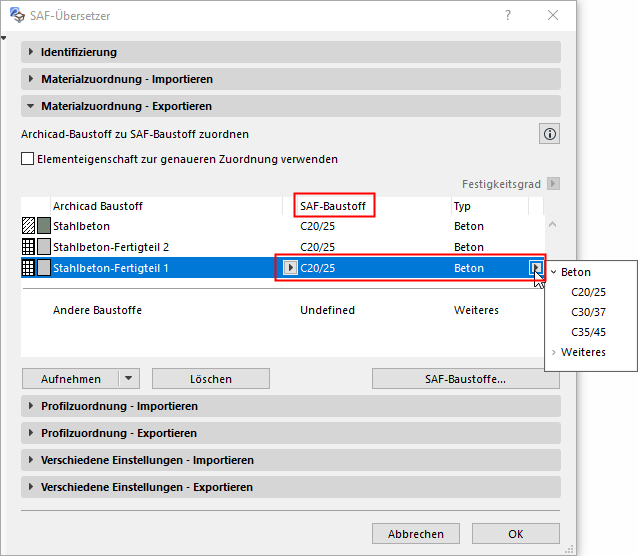638x556 pixels.
Task: Click Abbrechen to cancel
Action: click(x=416, y=534)
